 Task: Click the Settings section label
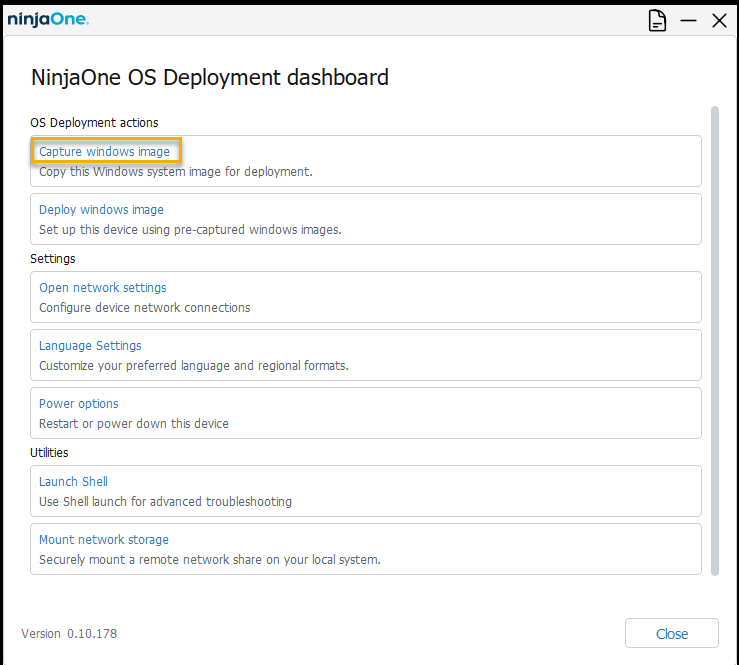(53, 259)
